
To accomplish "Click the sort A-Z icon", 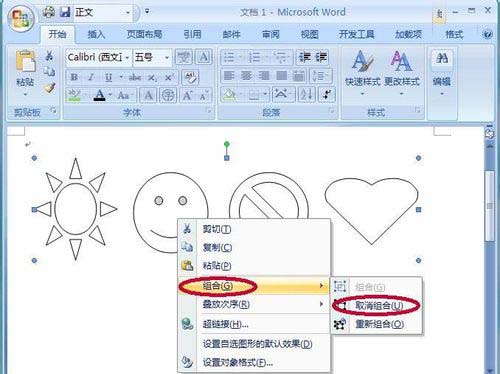I will click(306, 95).
